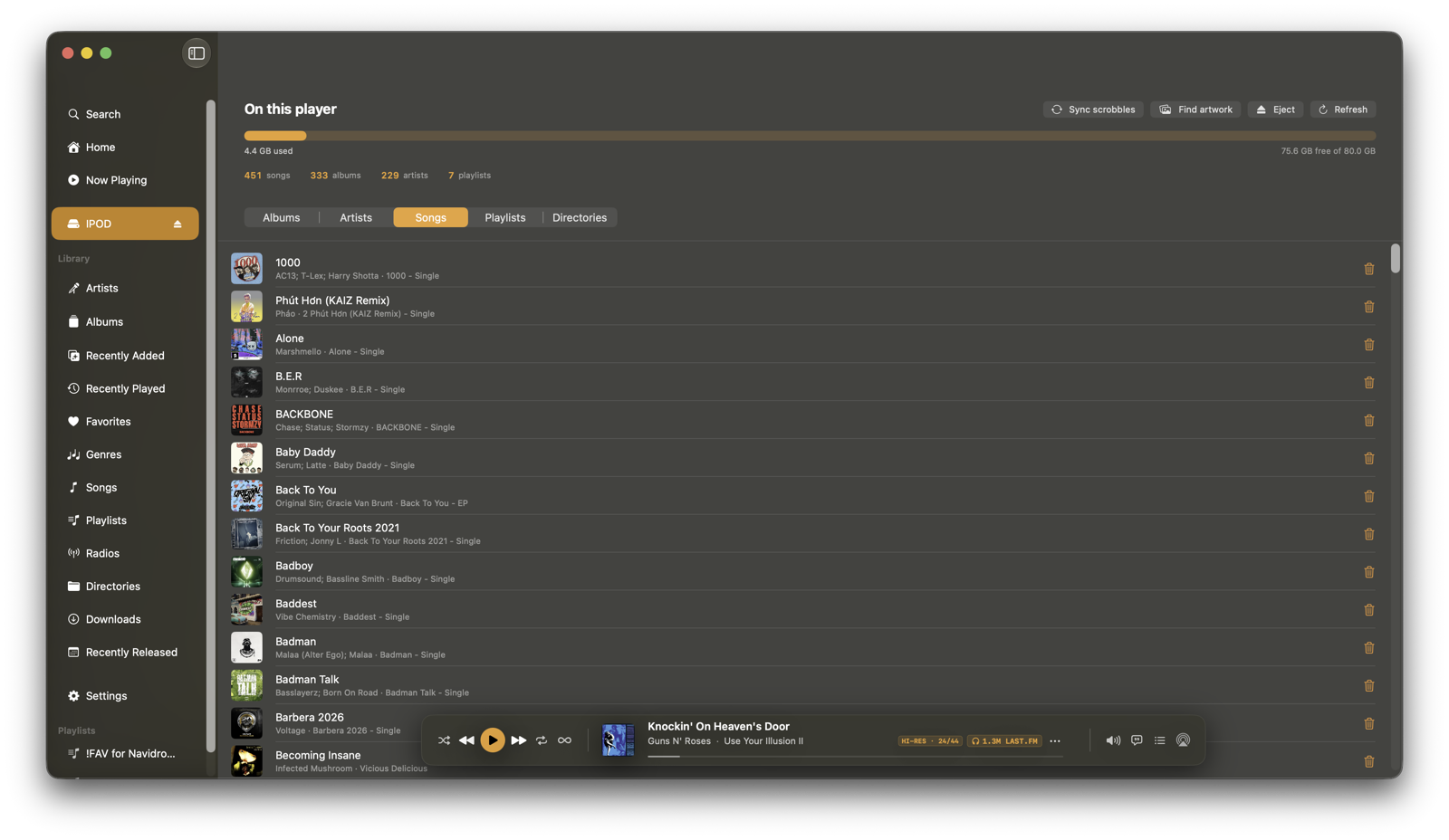
Task: Delete the song 1000
Action: [1369, 269]
